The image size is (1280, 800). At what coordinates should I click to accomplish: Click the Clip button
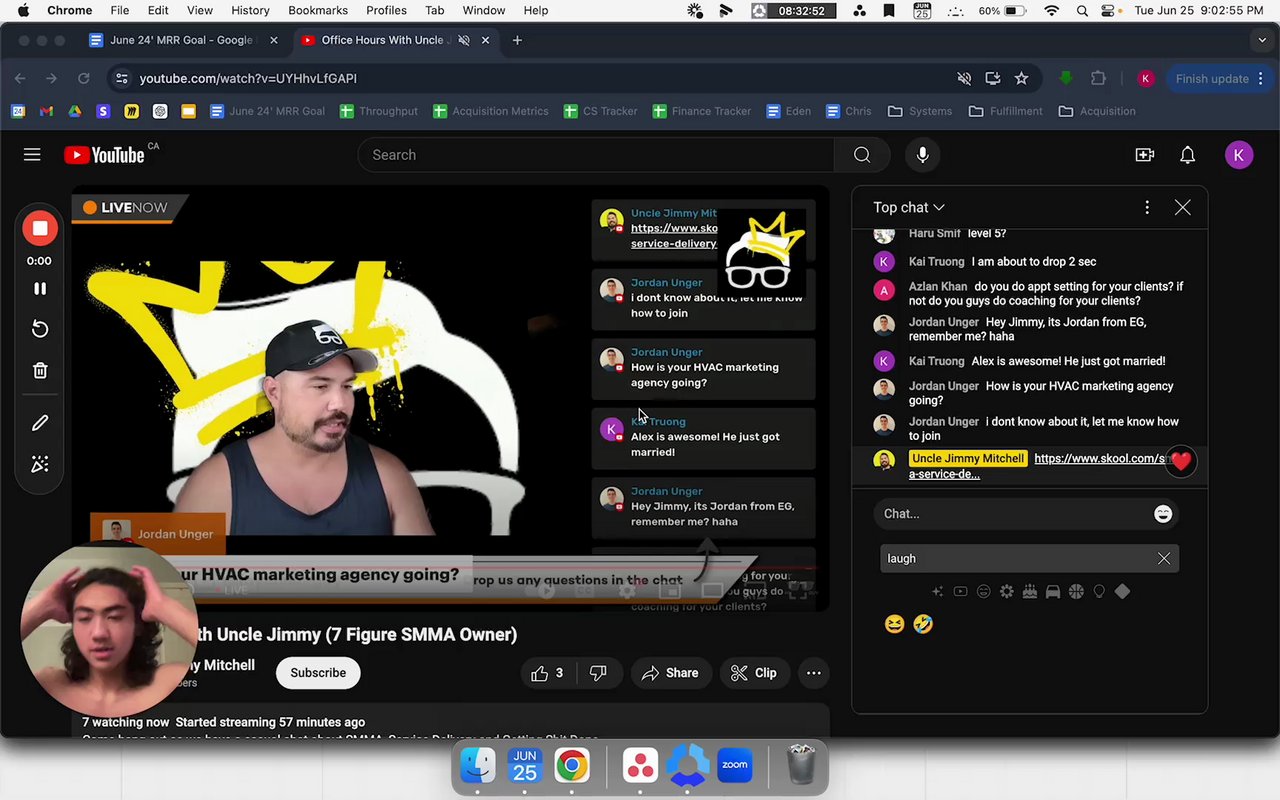pyautogui.click(x=754, y=673)
